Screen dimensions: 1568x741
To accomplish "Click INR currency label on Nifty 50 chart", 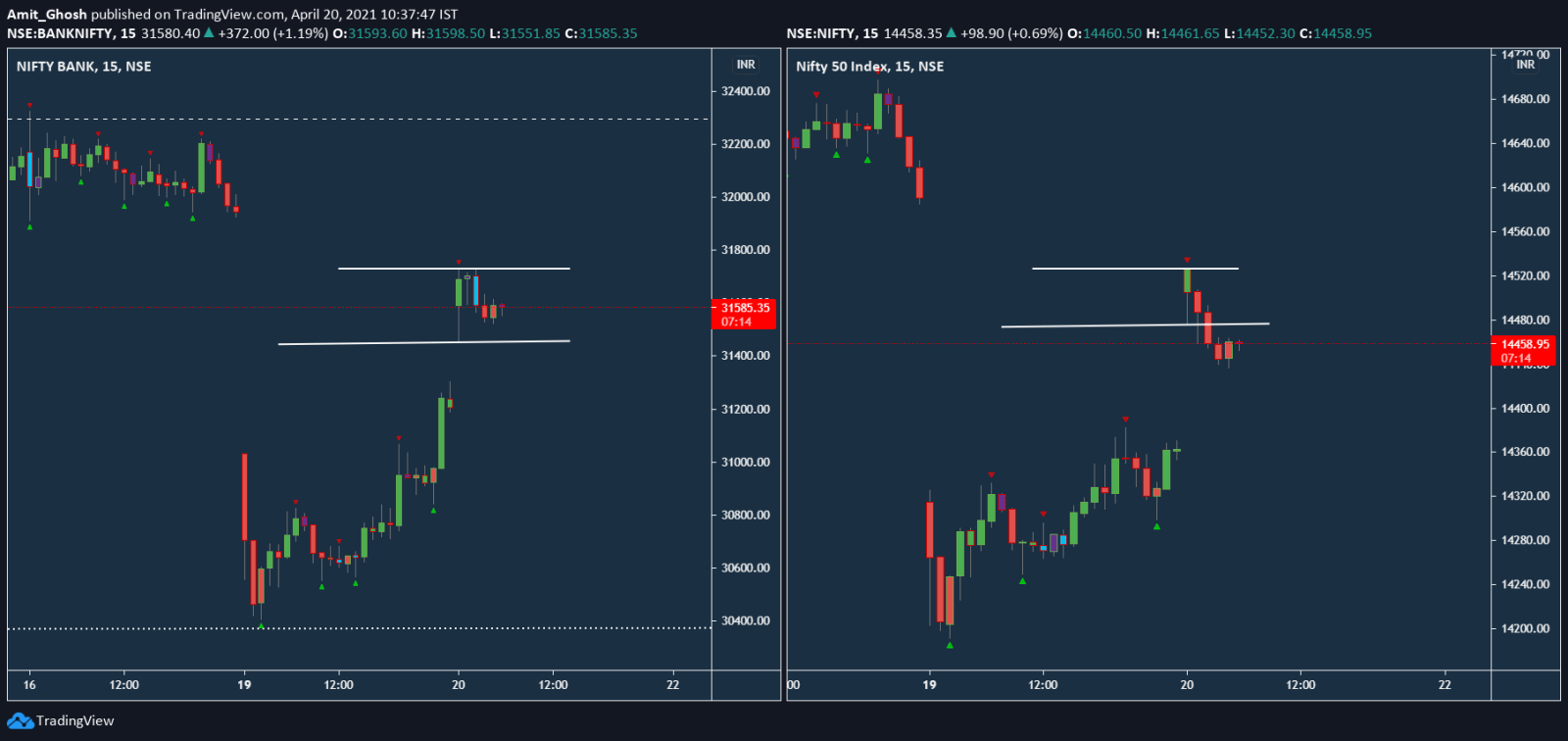I will [x=1526, y=65].
